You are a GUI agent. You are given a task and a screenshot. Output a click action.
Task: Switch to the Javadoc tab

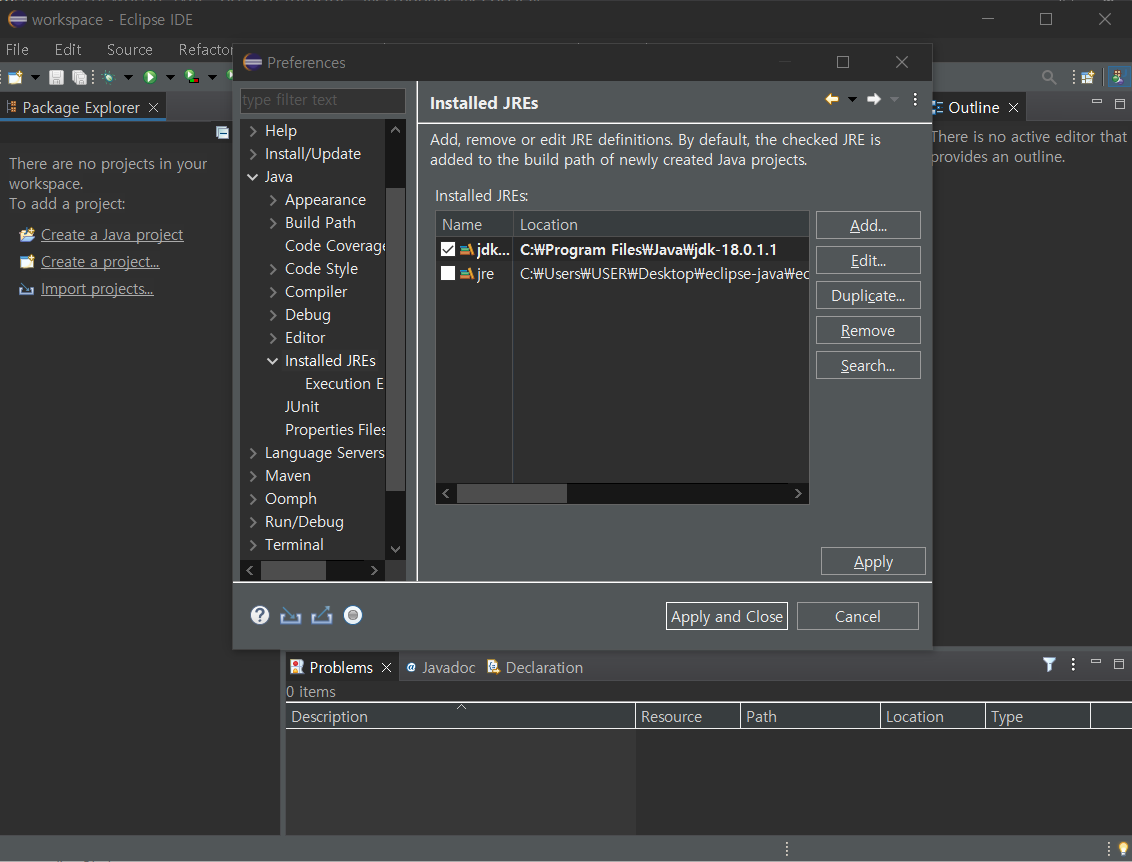[x=440, y=668]
